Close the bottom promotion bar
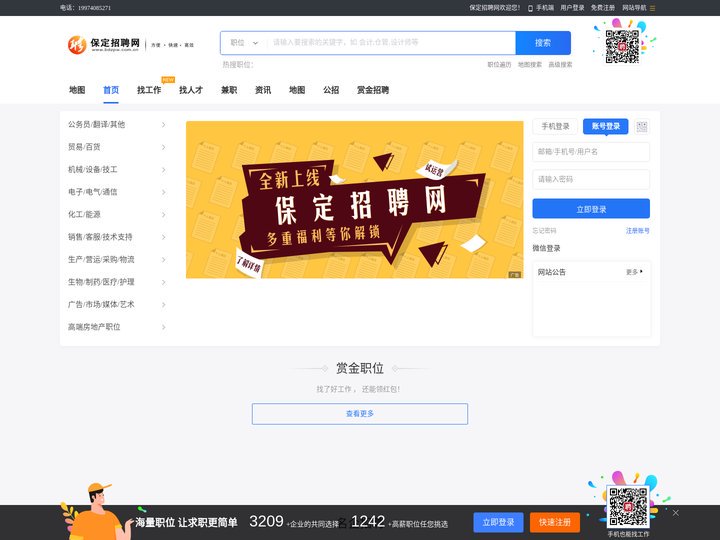720x540 pixels. (675, 512)
